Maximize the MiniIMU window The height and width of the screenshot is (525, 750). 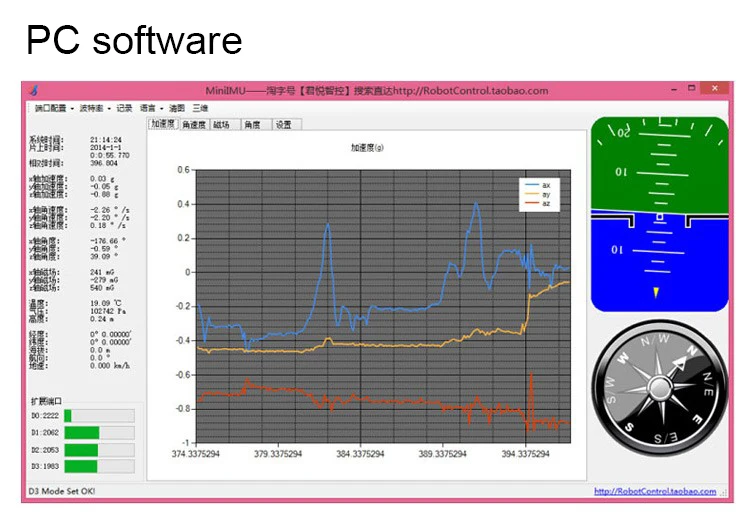coord(692,88)
